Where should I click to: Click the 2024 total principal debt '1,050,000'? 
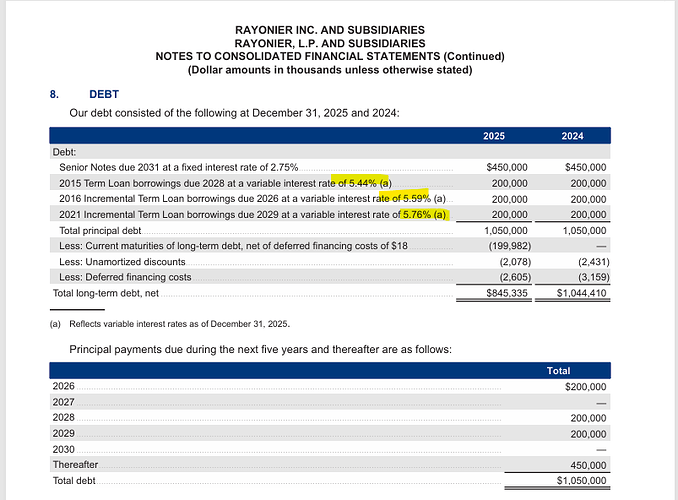[x=585, y=231]
